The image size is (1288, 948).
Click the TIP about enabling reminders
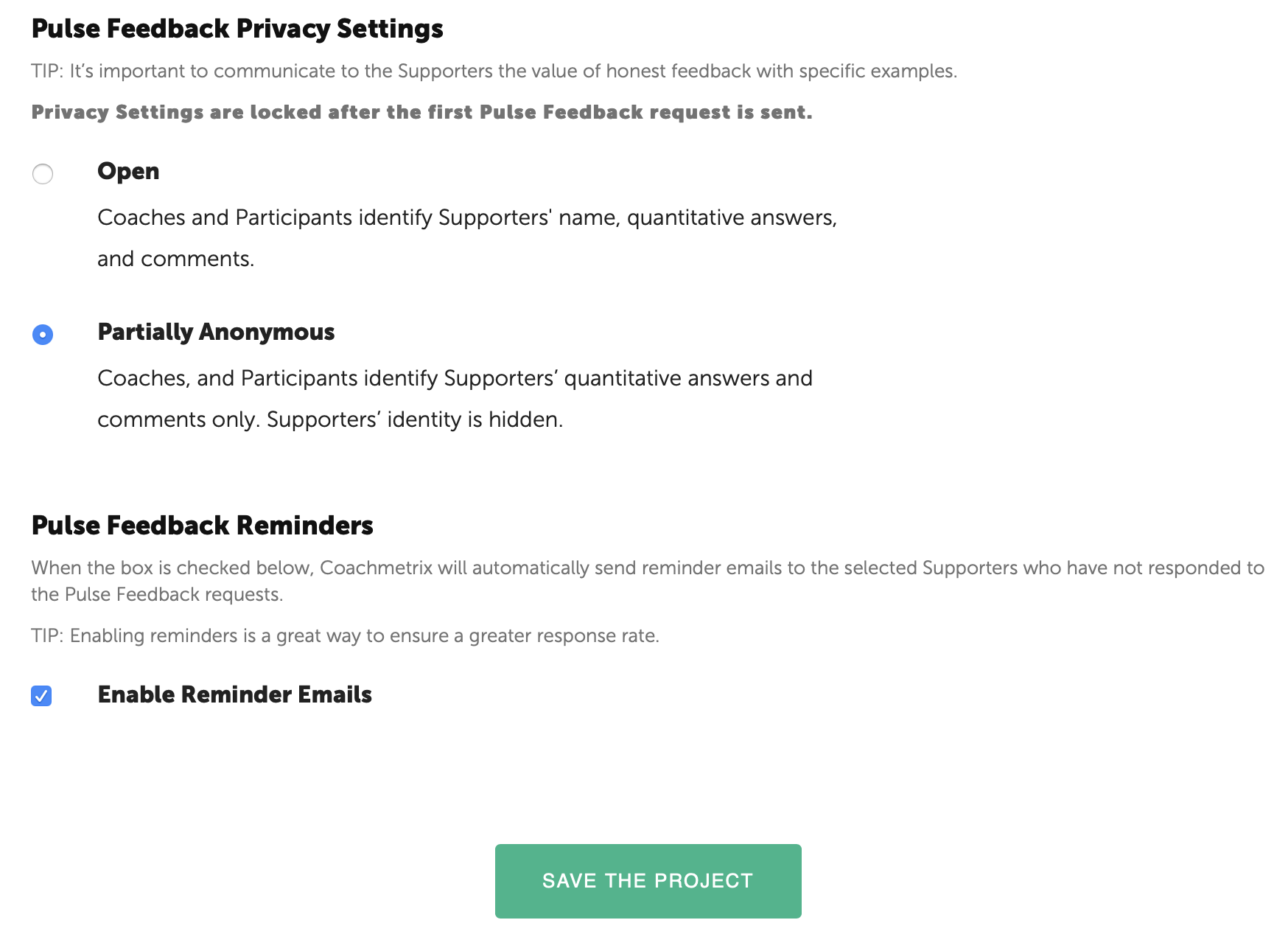(x=345, y=635)
